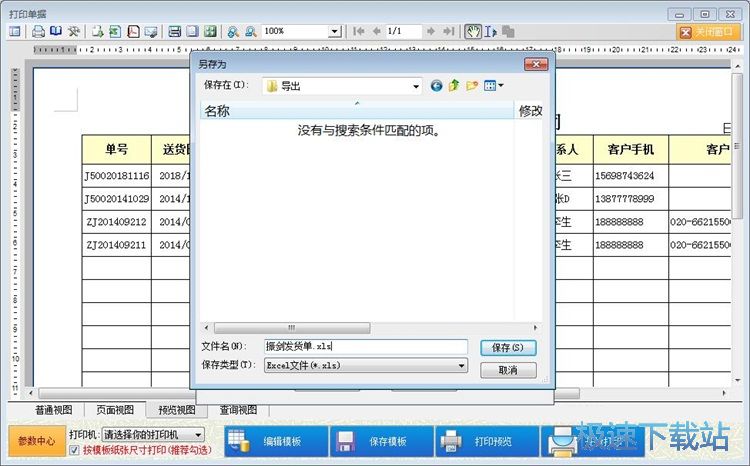Click the 编辑模板 button

[276, 441]
